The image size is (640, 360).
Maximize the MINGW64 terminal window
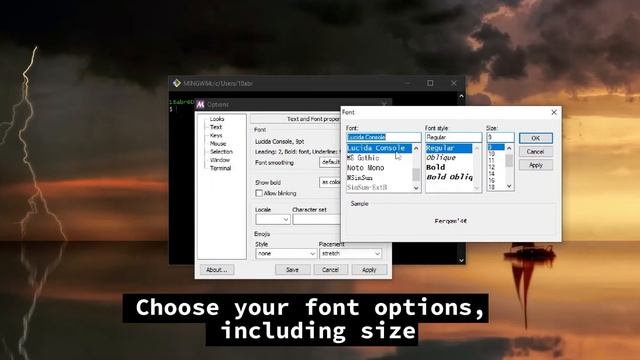click(430, 83)
